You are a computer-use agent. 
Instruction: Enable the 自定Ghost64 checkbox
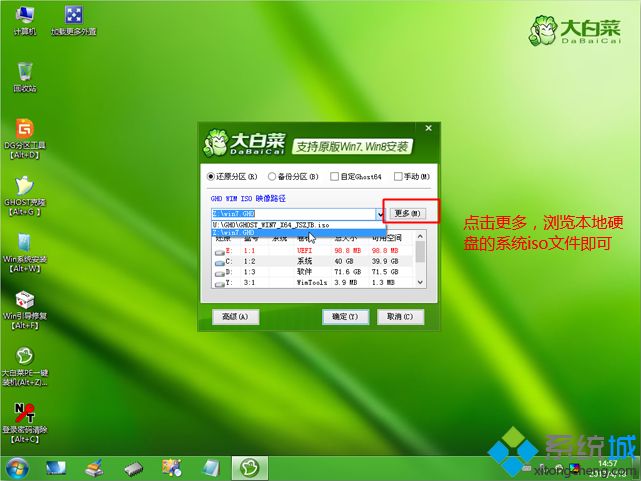point(334,176)
